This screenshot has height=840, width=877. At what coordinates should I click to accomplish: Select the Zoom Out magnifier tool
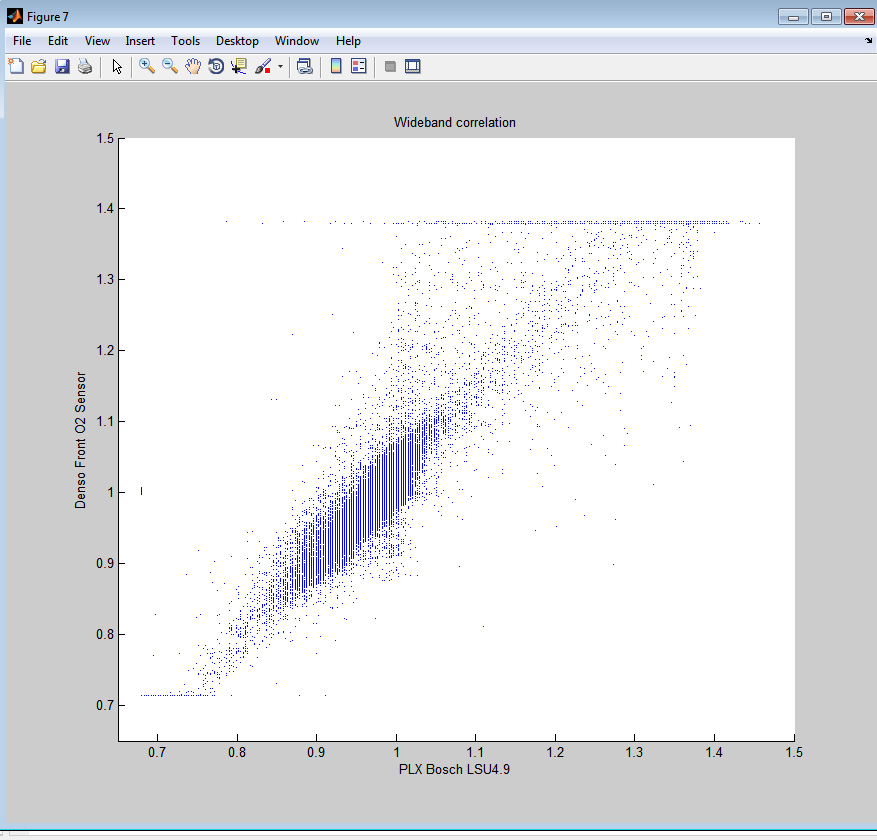point(169,67)
